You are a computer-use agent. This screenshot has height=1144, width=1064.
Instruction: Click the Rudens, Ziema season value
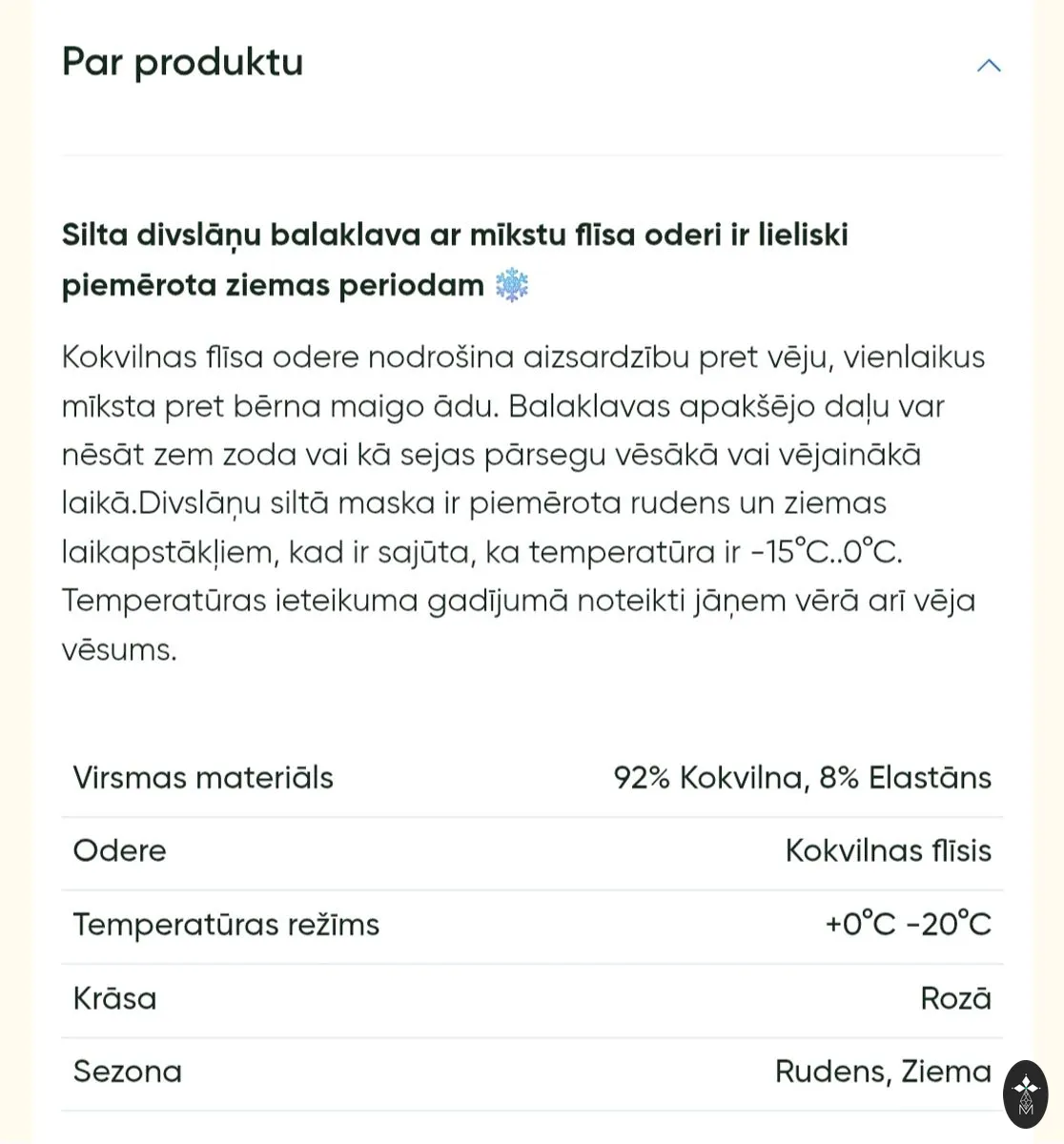[x=884, y=1072]
